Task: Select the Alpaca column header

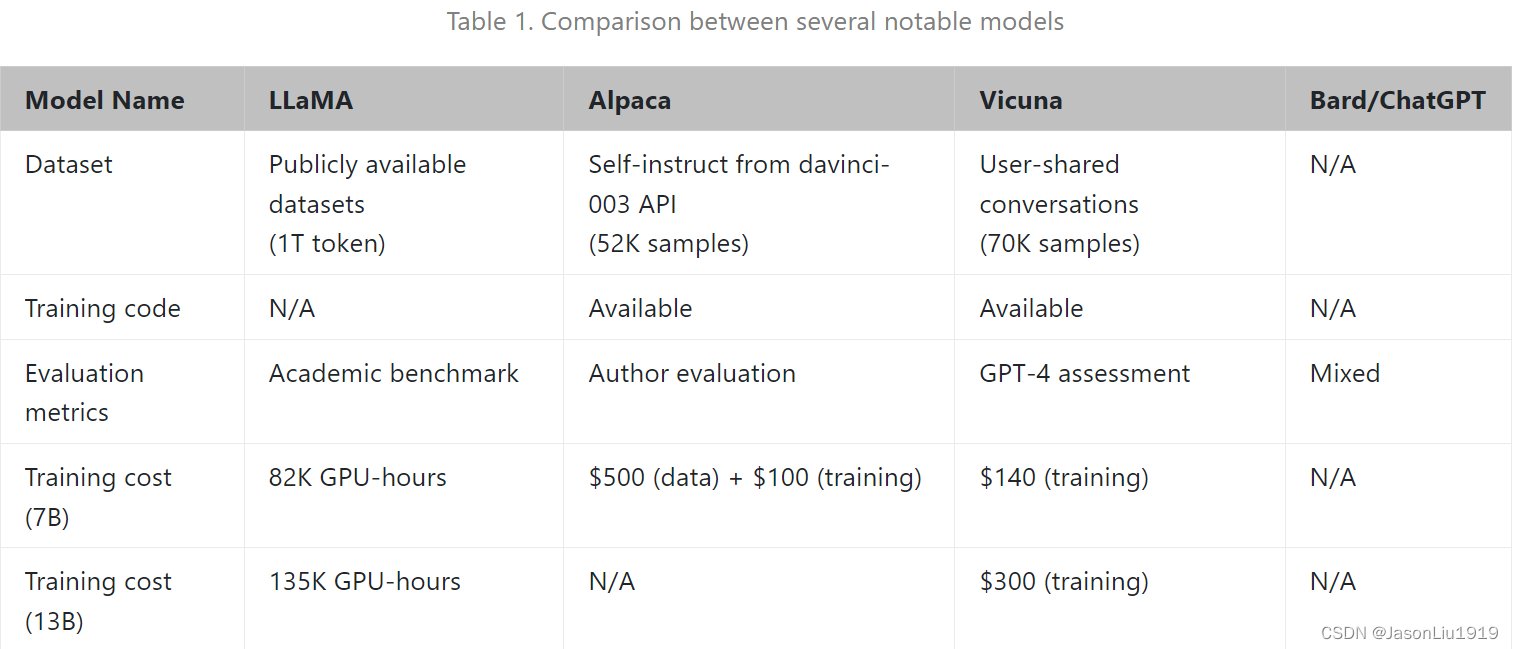Action: point(630,100)
